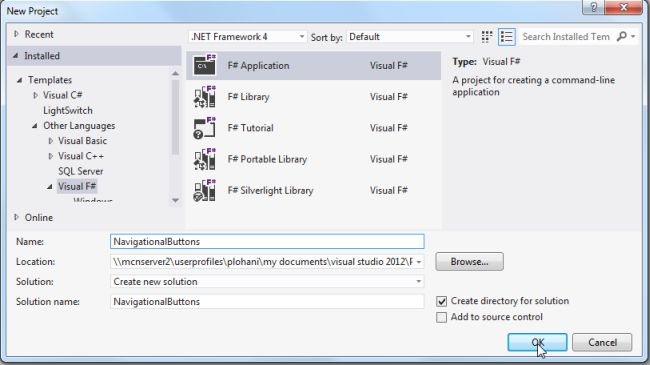Select the F# Silverlight Library template icon

(205, 190)
